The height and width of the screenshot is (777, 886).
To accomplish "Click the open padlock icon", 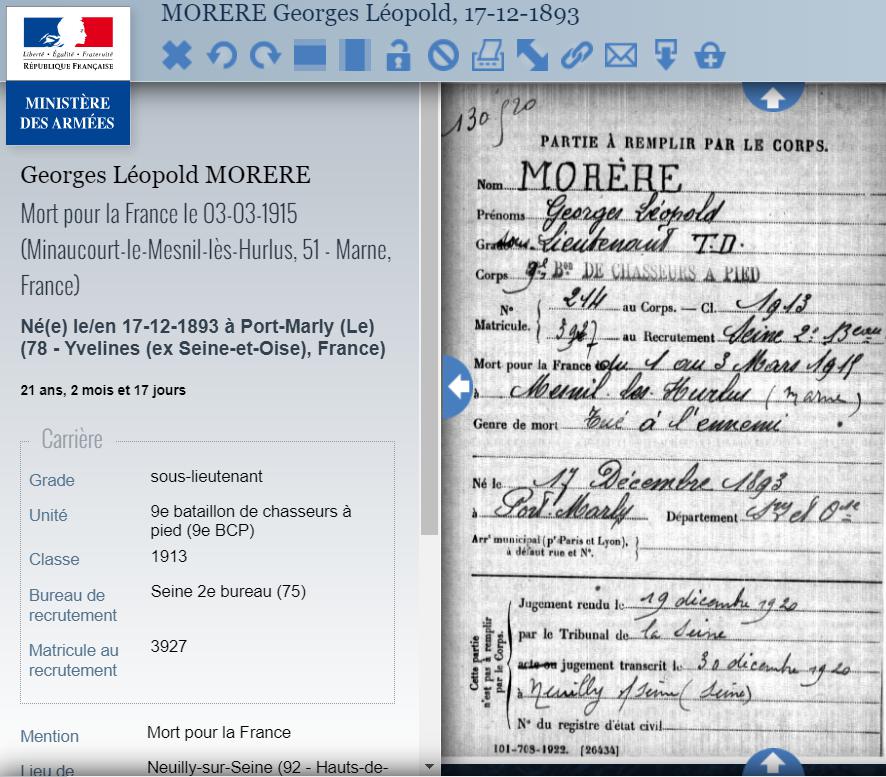I will point(398,55).
